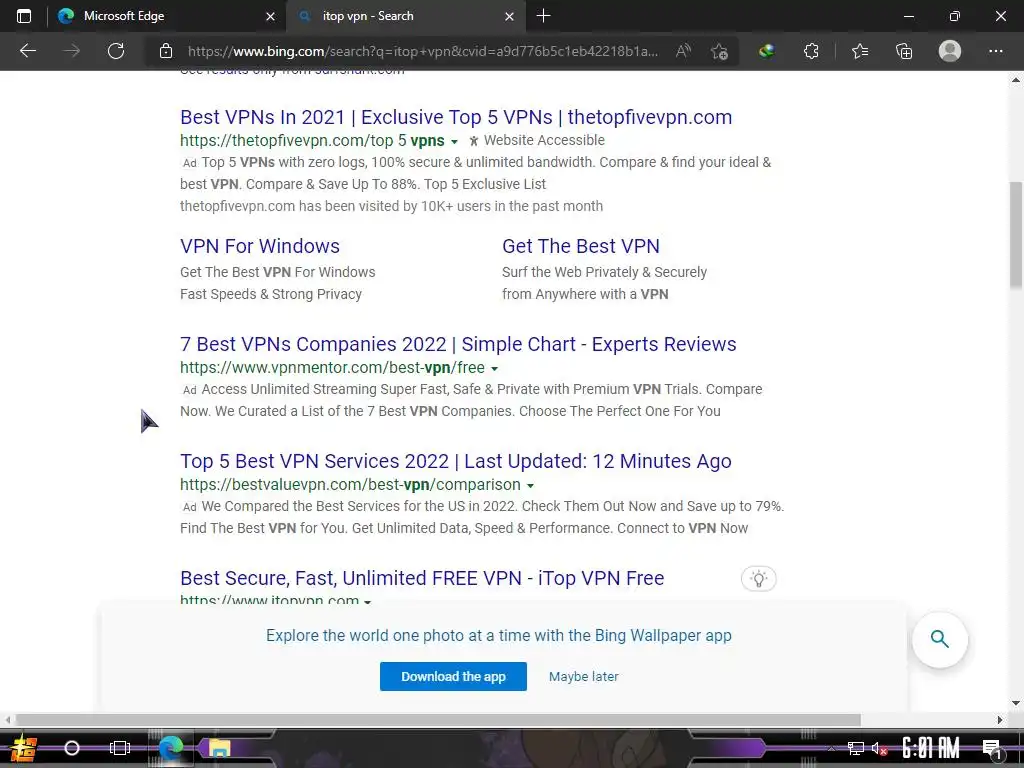This screenshot has height=768, width=1024.
Task: Open the Favorites list
Action: coord(860,51)
